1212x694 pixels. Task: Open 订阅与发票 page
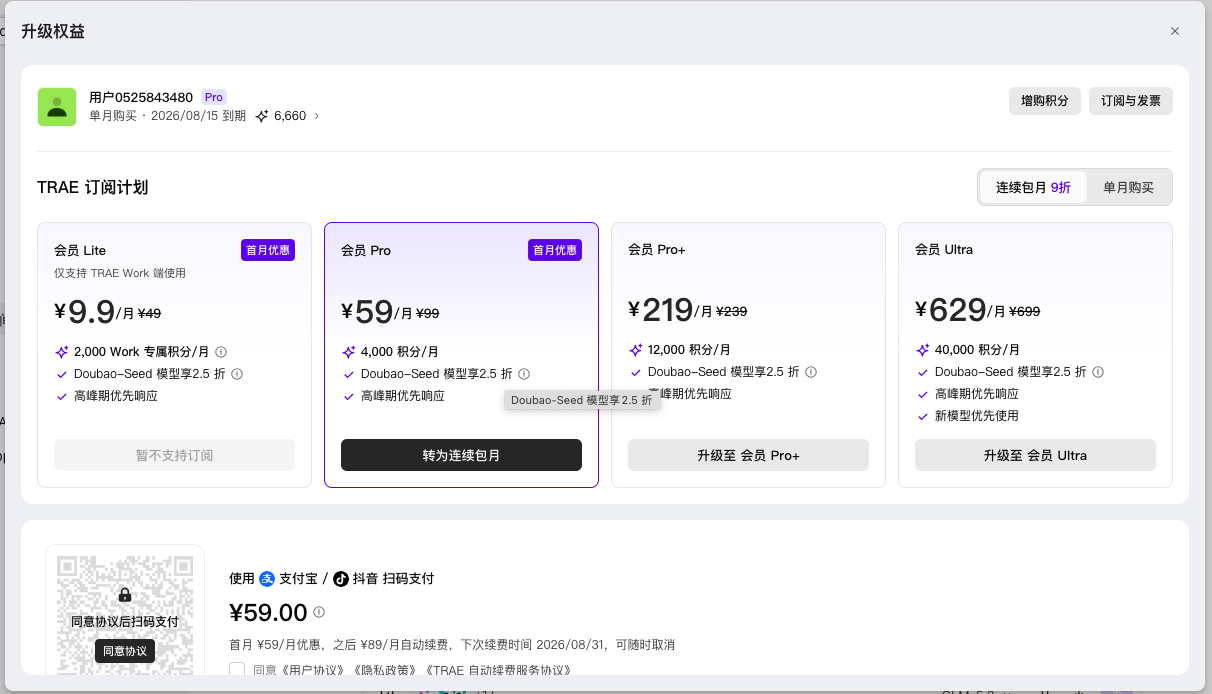[x=1131, y=101]
